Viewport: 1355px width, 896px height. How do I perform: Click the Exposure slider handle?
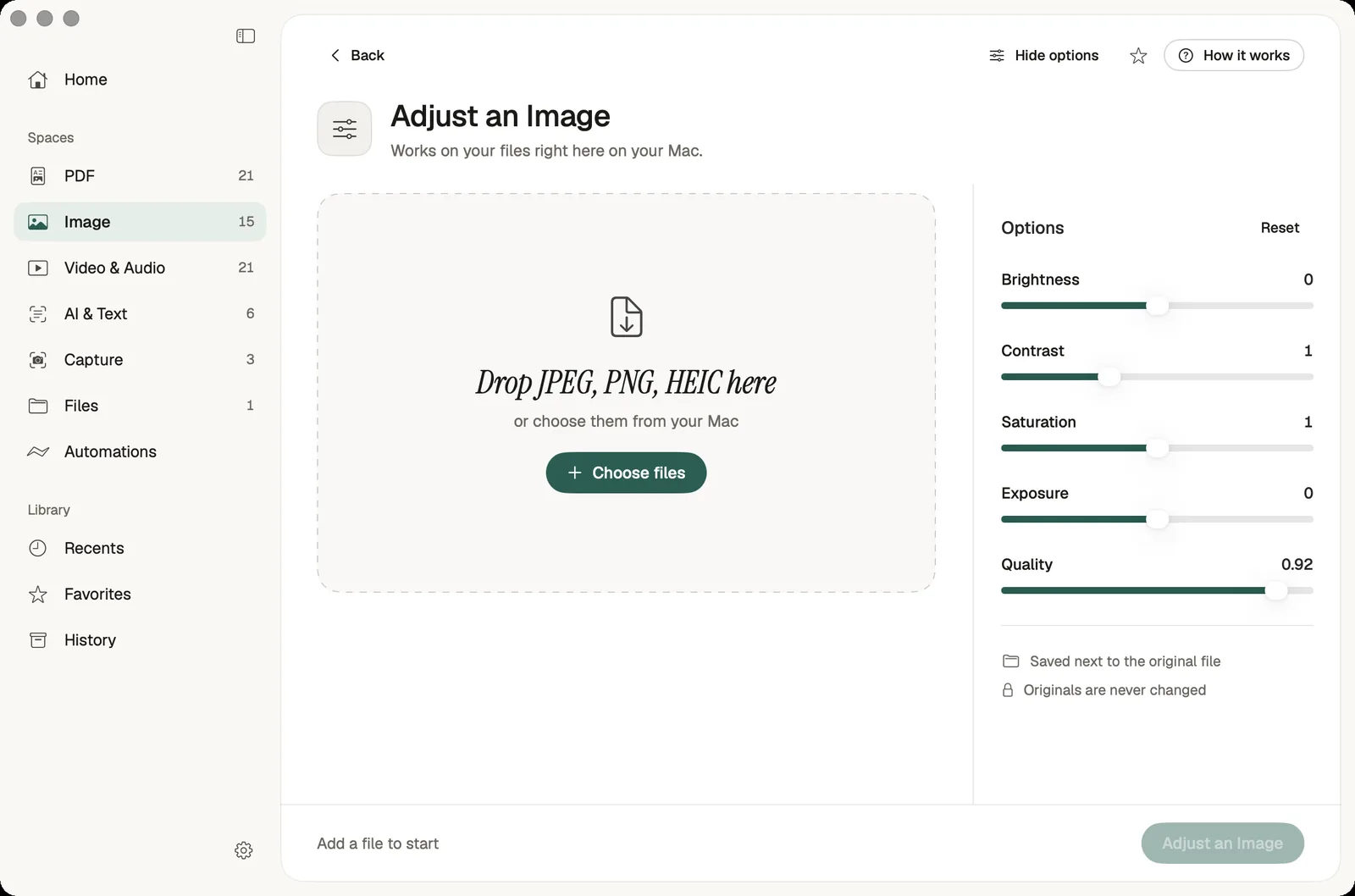point(1157,519)
